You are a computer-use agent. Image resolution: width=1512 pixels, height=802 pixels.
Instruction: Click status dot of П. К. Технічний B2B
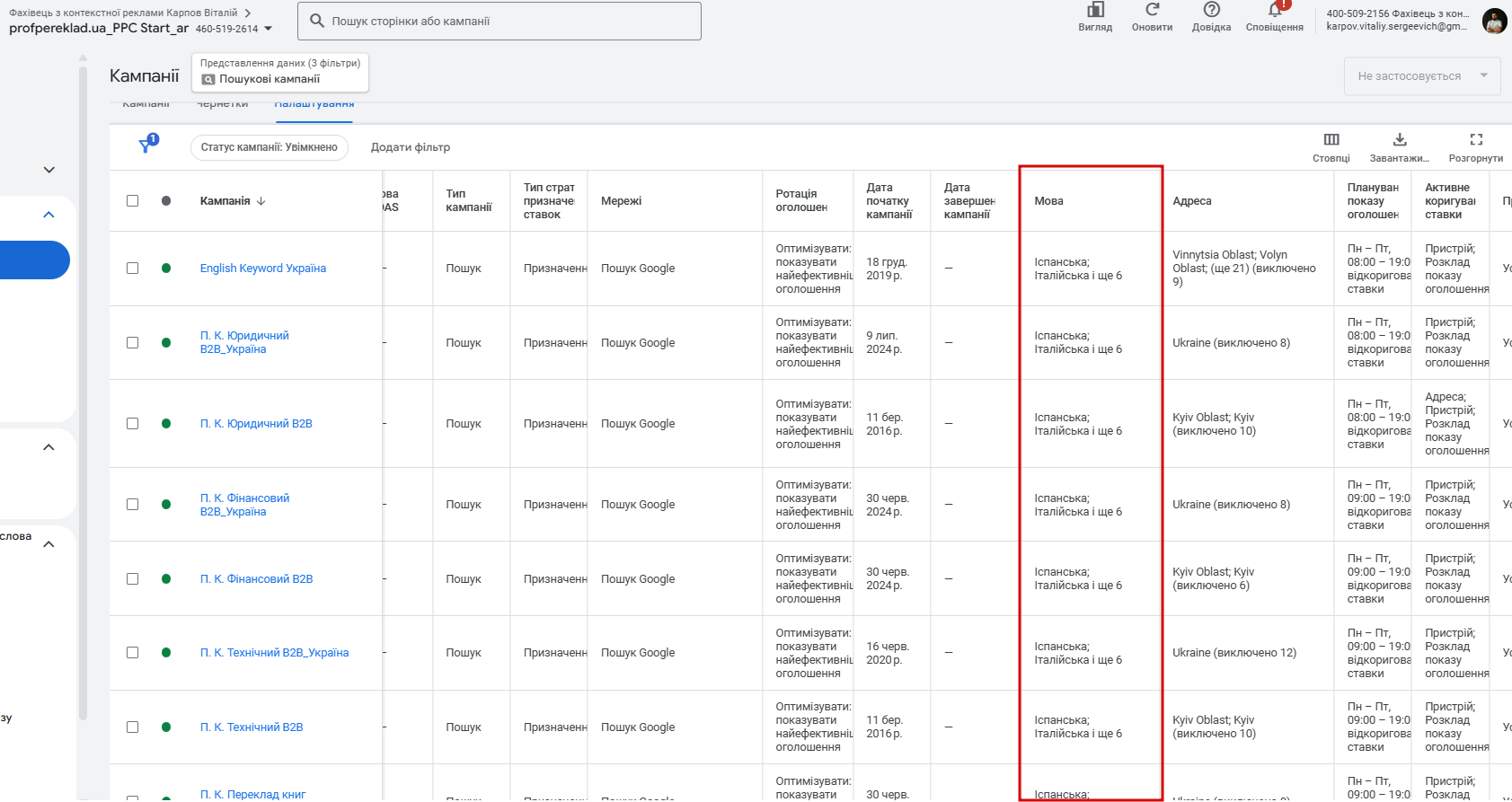point(166,727)
